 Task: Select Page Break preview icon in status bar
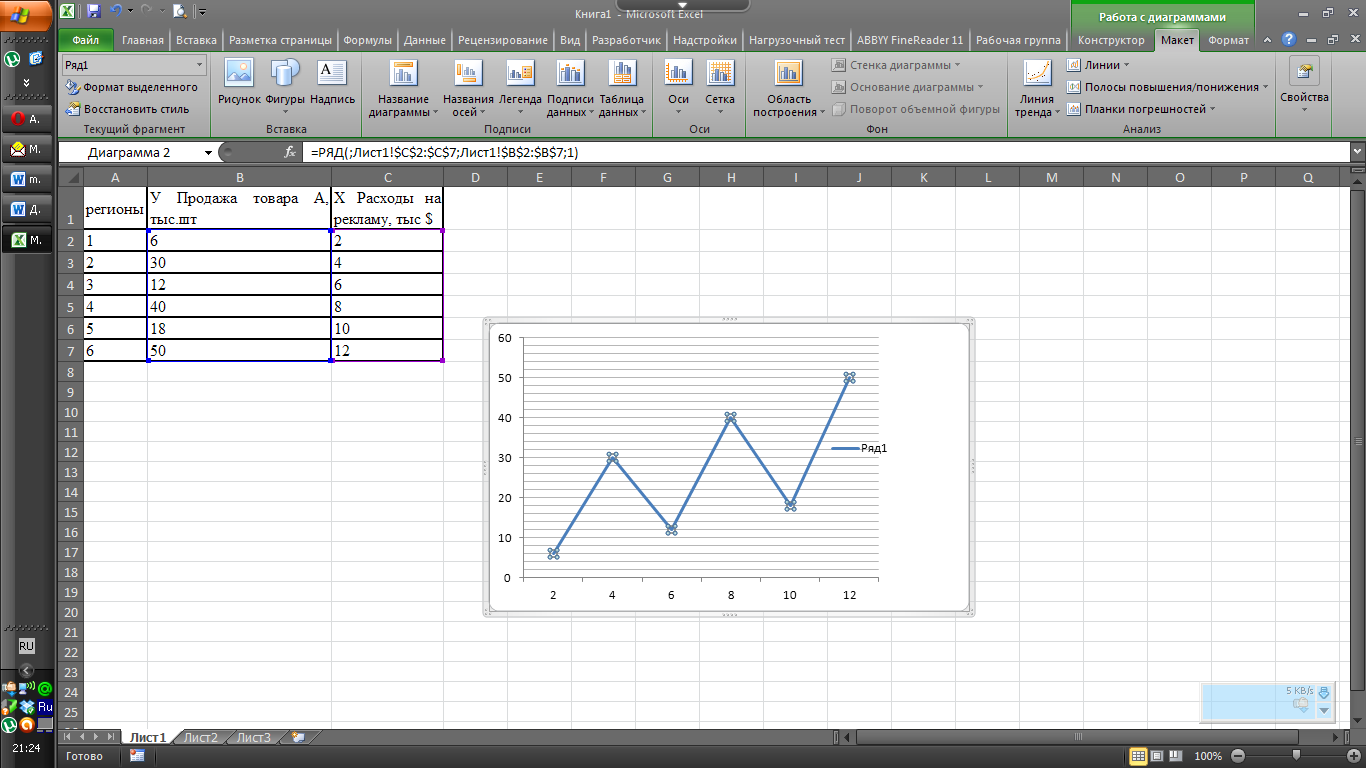(1176, 756)
